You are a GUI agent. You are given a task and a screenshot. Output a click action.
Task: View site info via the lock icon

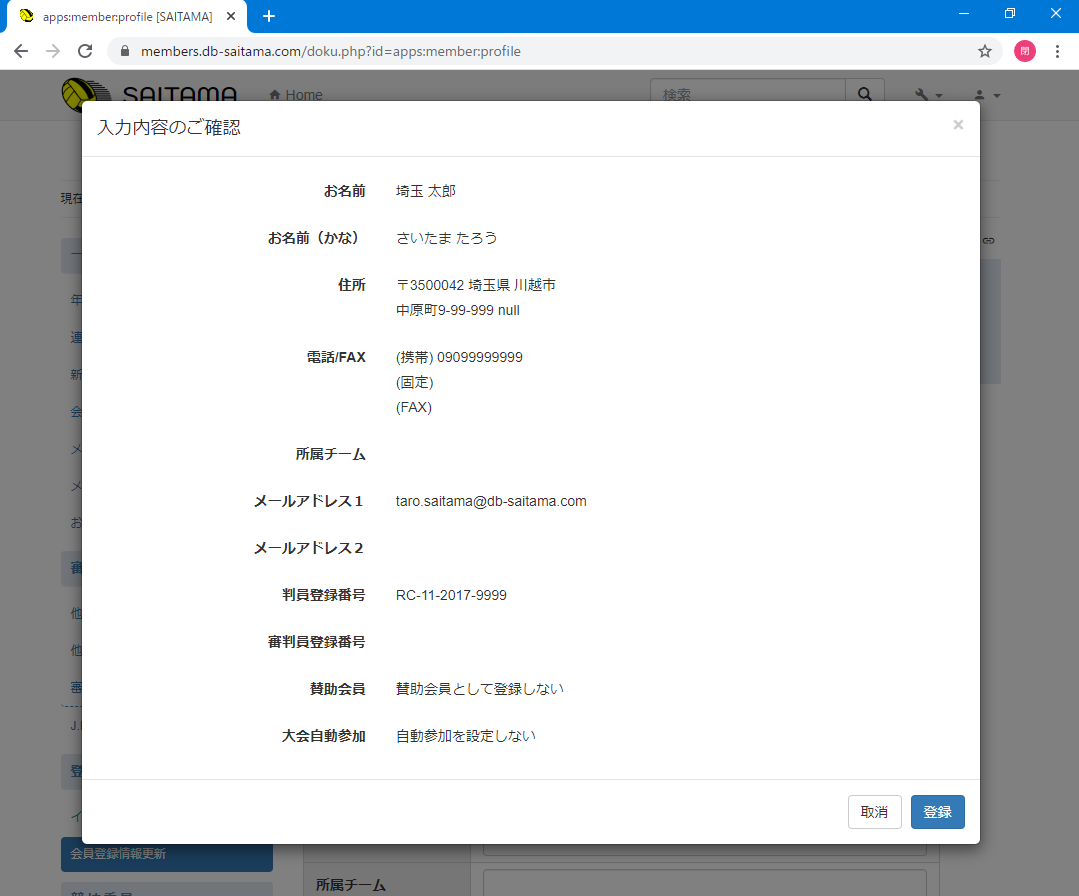(x=125, y=51)
